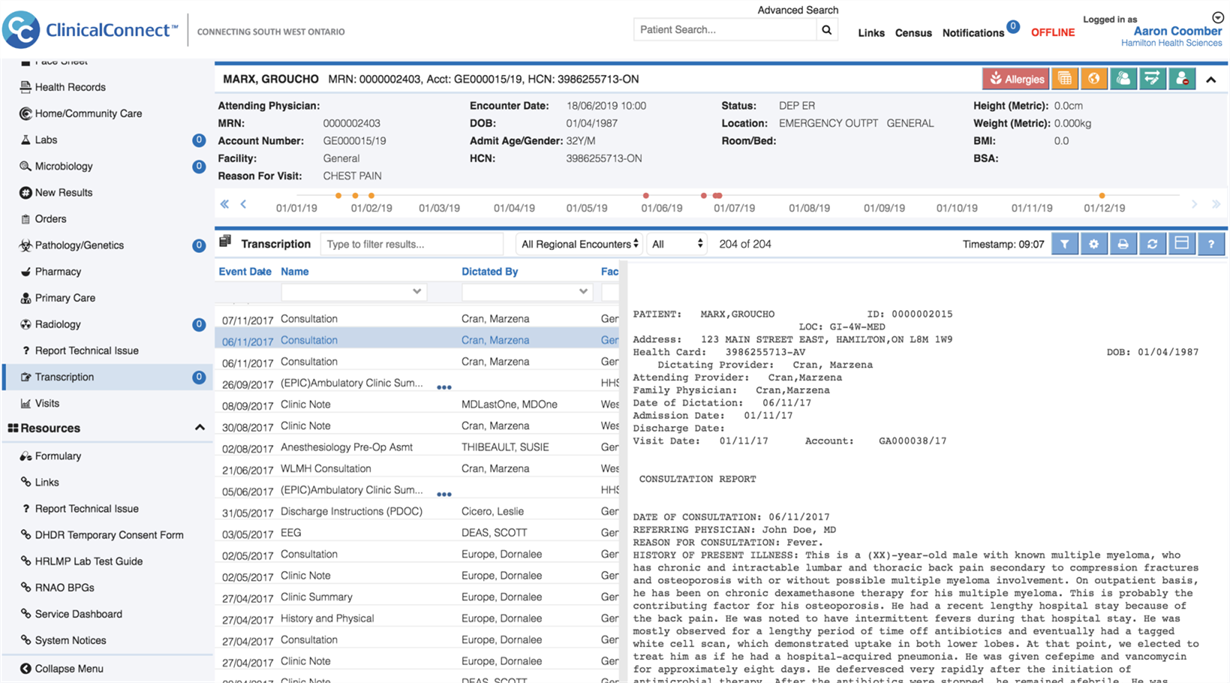Click the orange globe icon in patient header
Image resolution: width=1230 pixels, height=683 pixels.
pyautogui.click(x=1094, y=79)
